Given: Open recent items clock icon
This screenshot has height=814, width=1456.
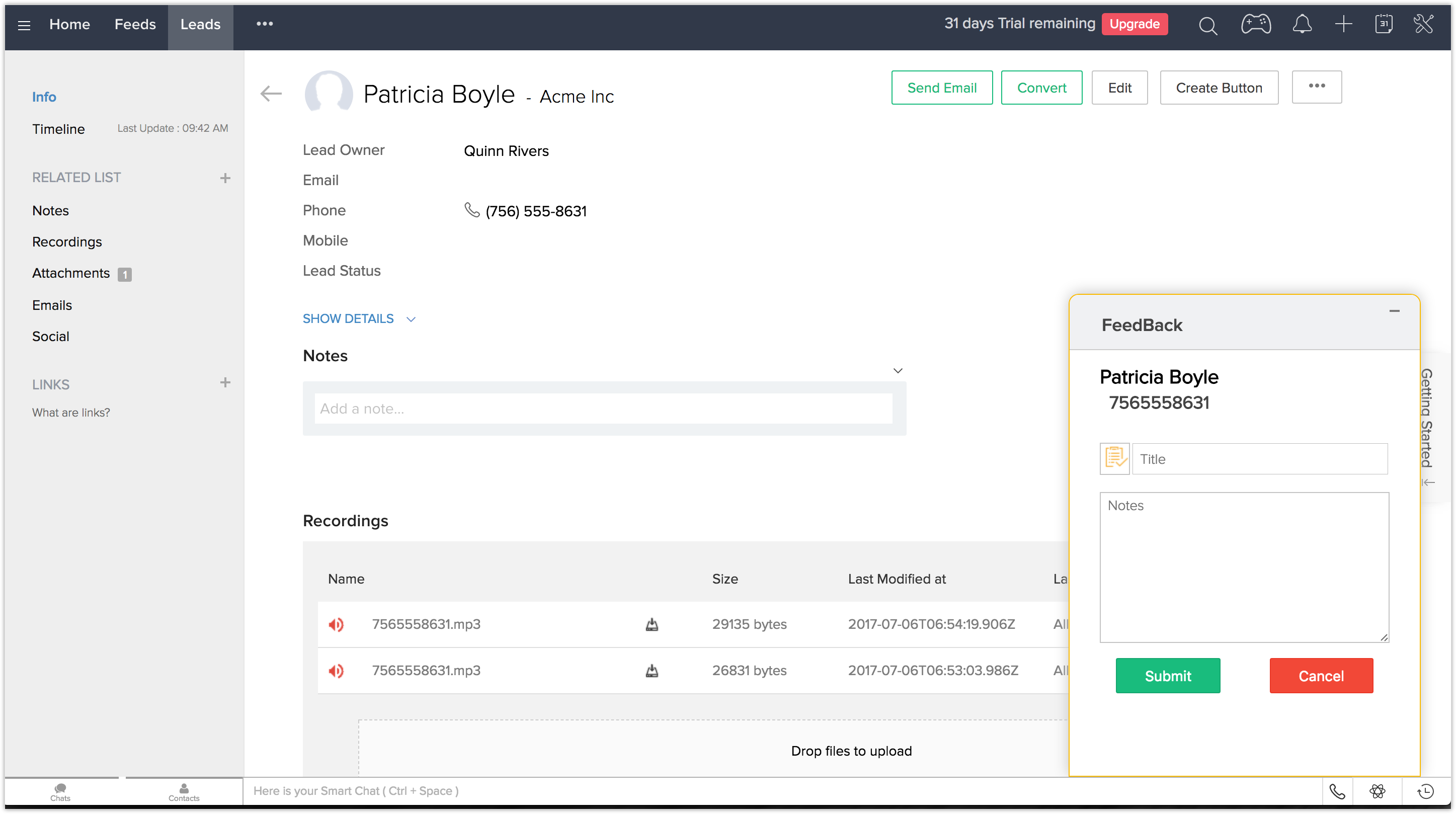Looking at the screenshot, I should (1425, 791).
